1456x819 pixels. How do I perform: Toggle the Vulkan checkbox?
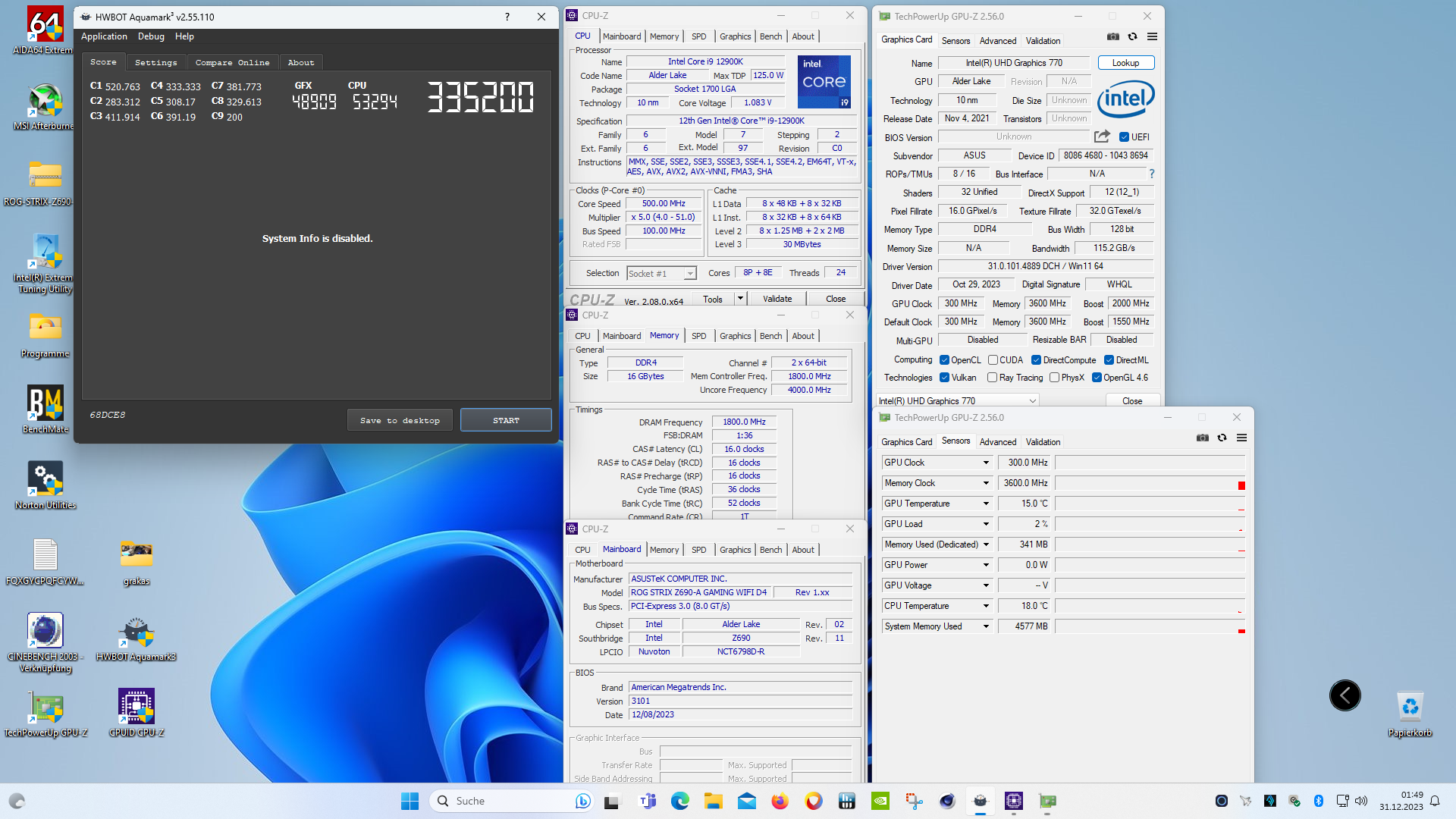944,378
